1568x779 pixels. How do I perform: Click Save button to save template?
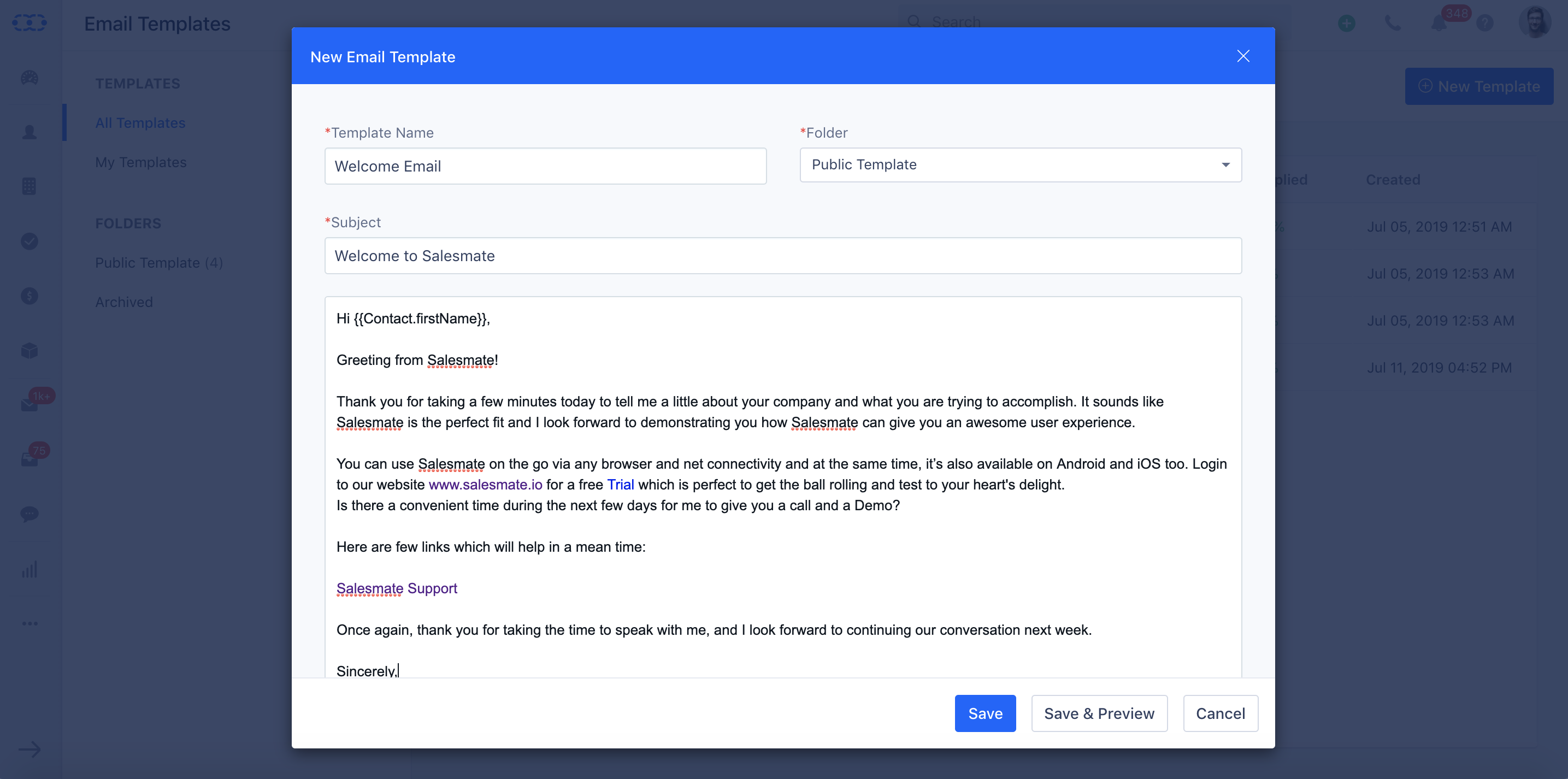(985, 713)
